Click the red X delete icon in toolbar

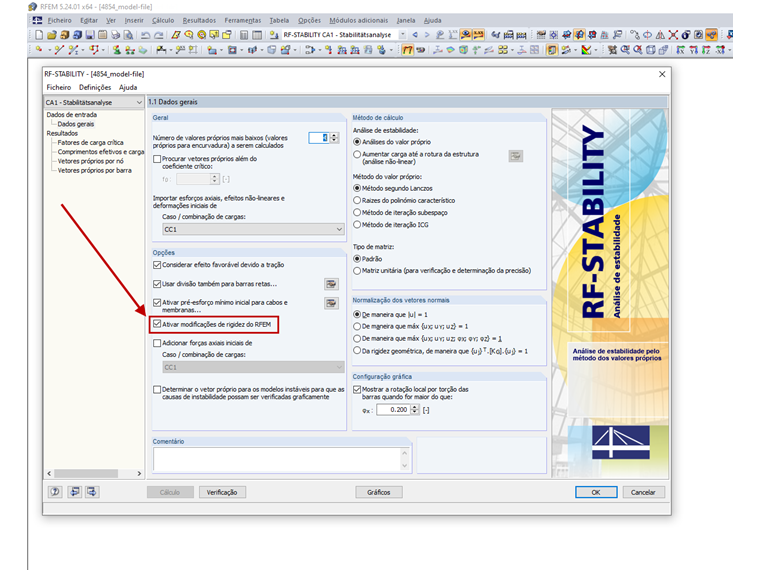pyautogui.click(x=673, y=35)
